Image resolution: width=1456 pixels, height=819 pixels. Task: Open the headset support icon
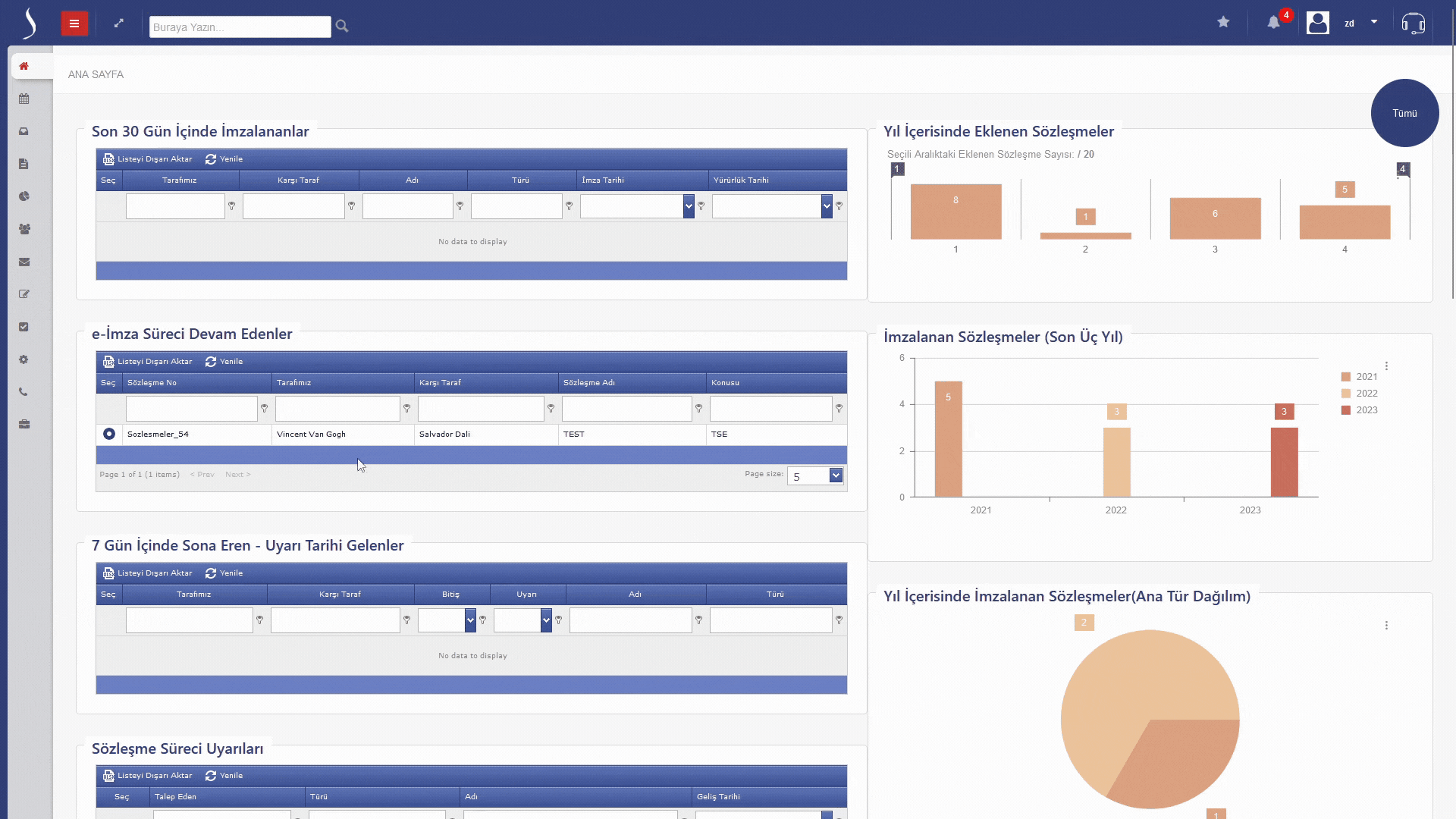tap(1413, 24)
